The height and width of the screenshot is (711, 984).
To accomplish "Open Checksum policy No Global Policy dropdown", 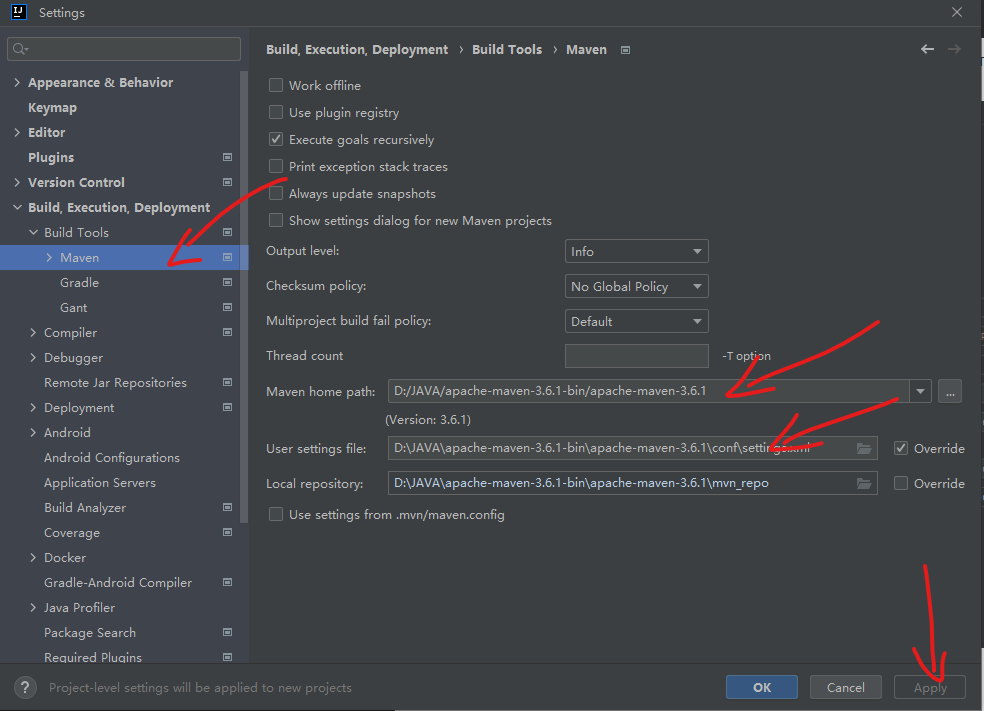I will (636, 286).
